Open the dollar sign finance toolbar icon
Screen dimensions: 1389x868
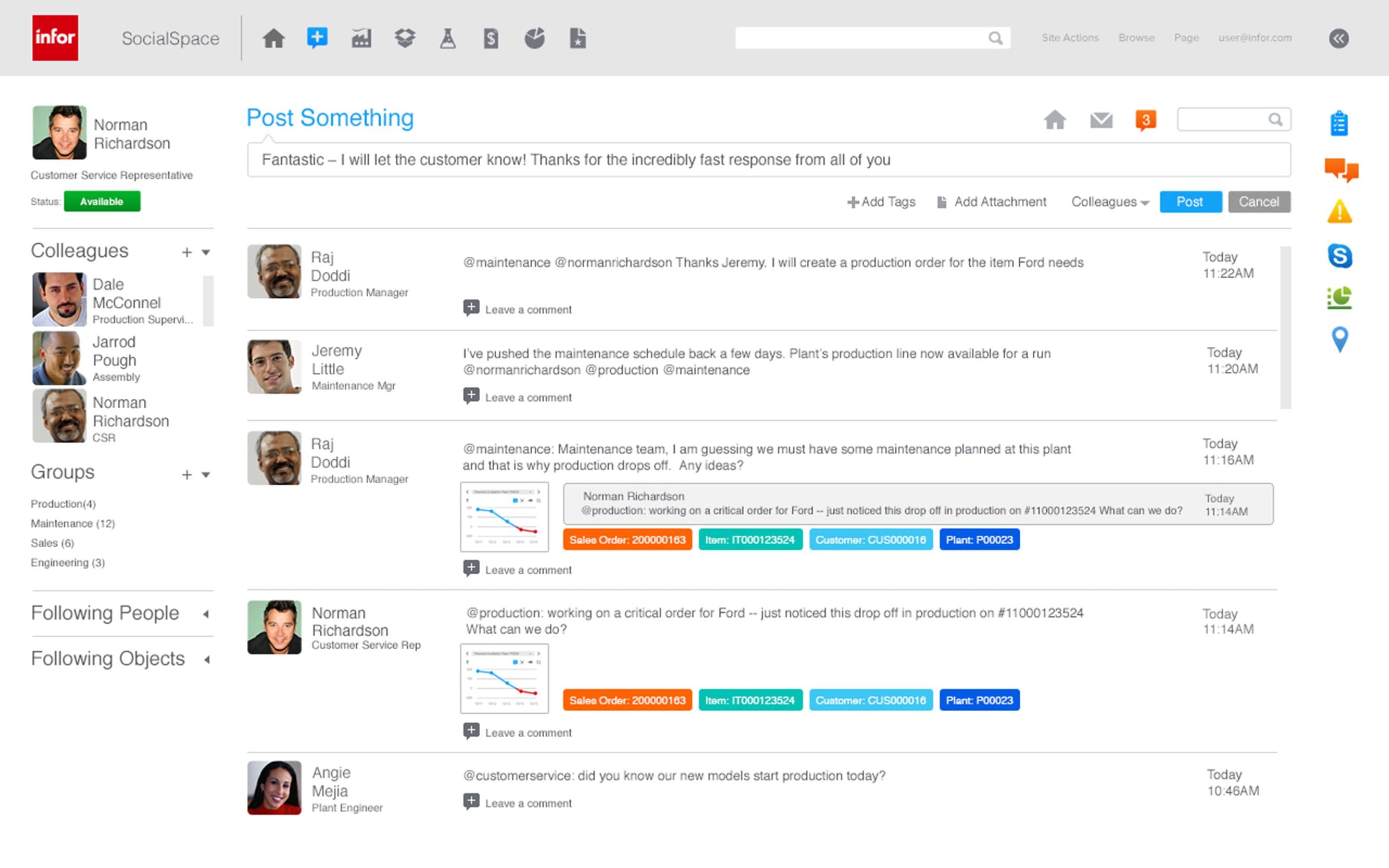pos(491,39)
